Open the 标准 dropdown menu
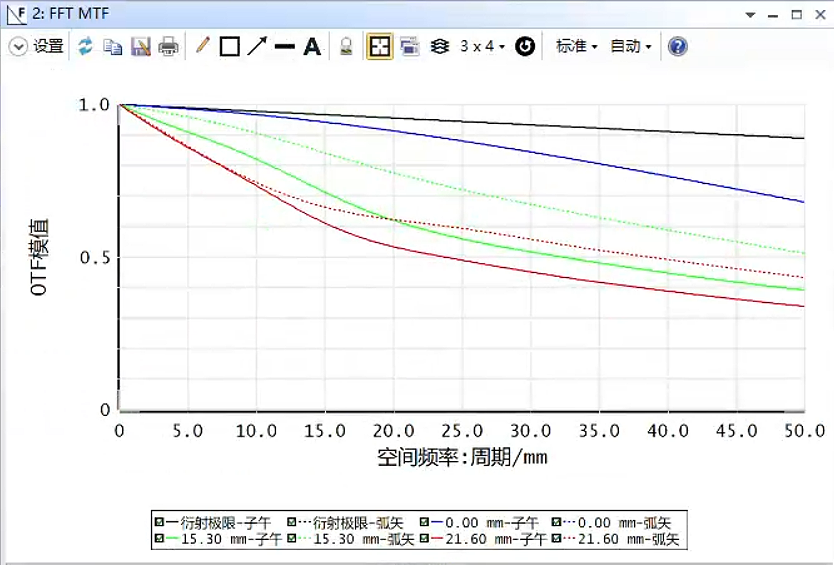The height and width of the screenshot is (565, 834). click(x=576, y=46)
